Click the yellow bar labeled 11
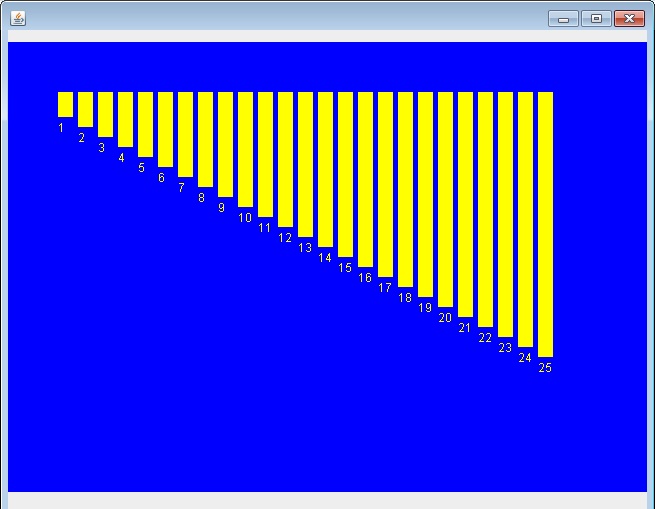This screenshot has height=509, width=655. click(x=265, y=154)
